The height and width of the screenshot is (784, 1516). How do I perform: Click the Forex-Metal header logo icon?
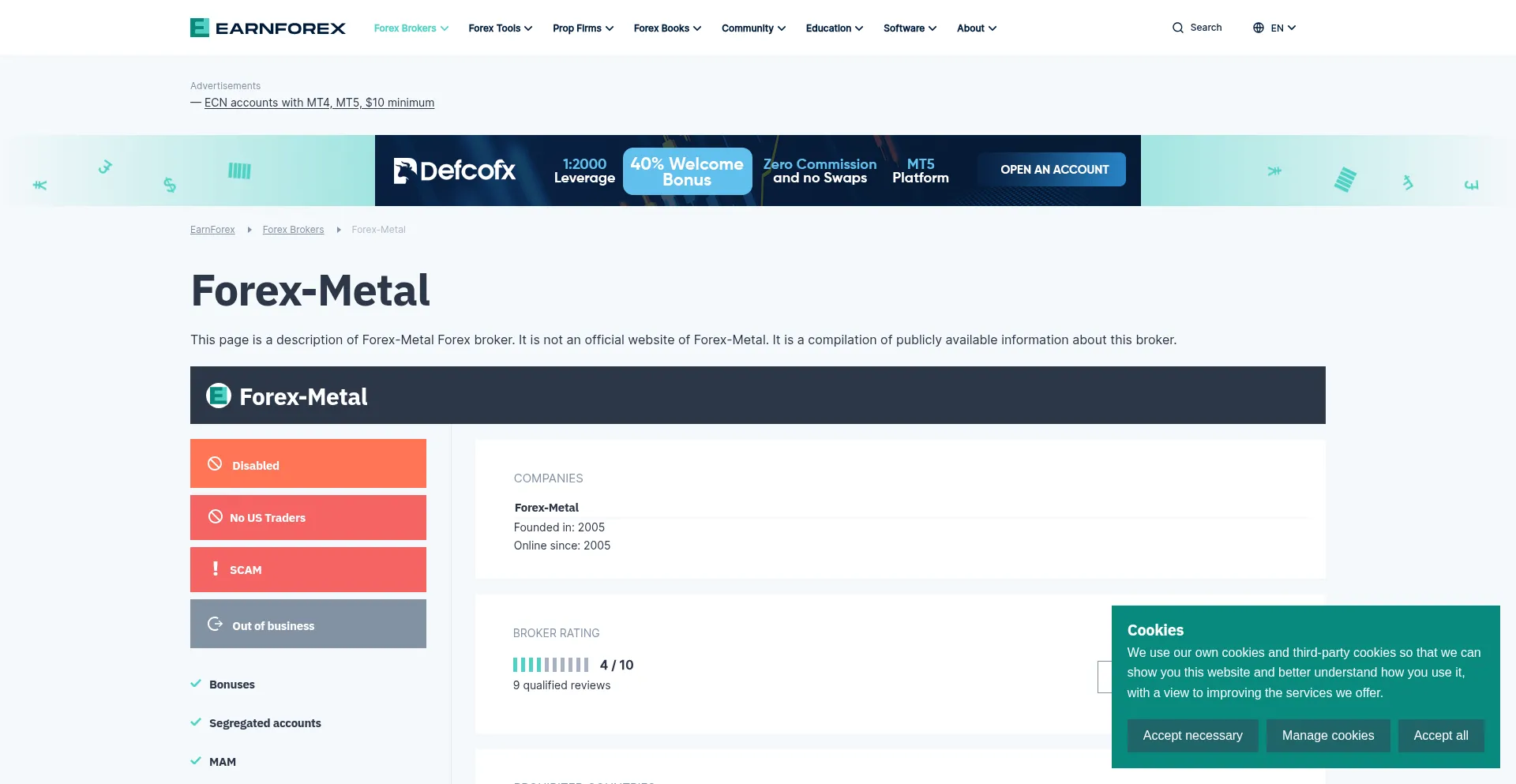point(219,396)
